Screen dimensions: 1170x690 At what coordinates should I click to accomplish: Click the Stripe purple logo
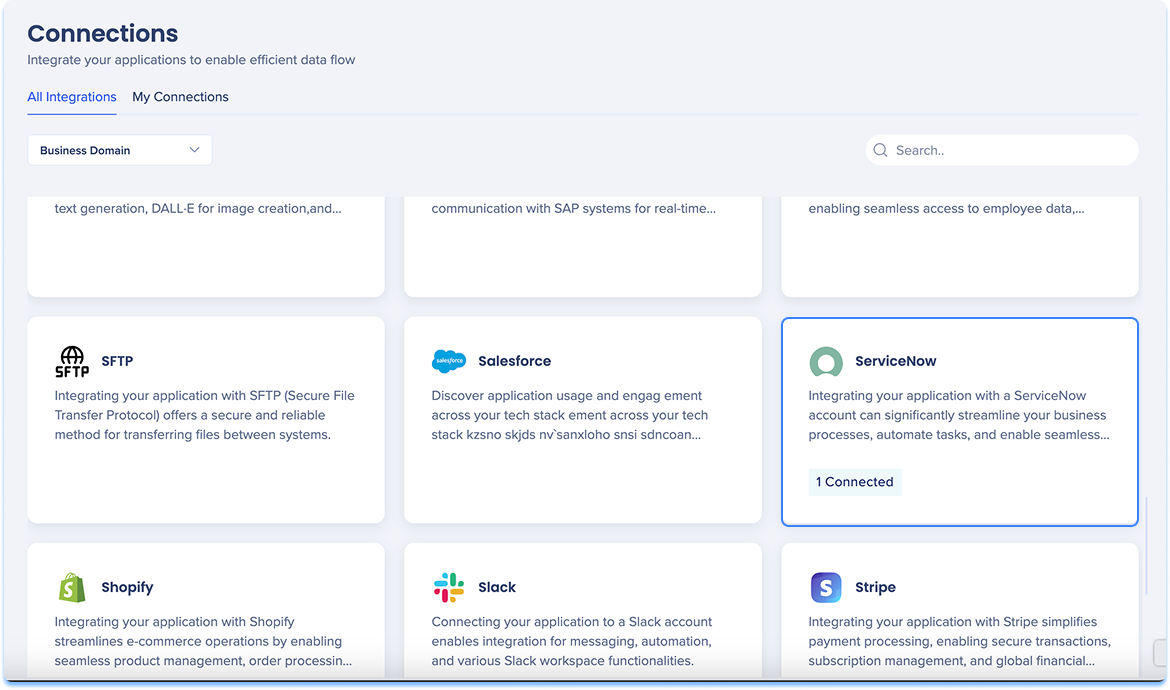pyautogui.click(x=825, y=588)
